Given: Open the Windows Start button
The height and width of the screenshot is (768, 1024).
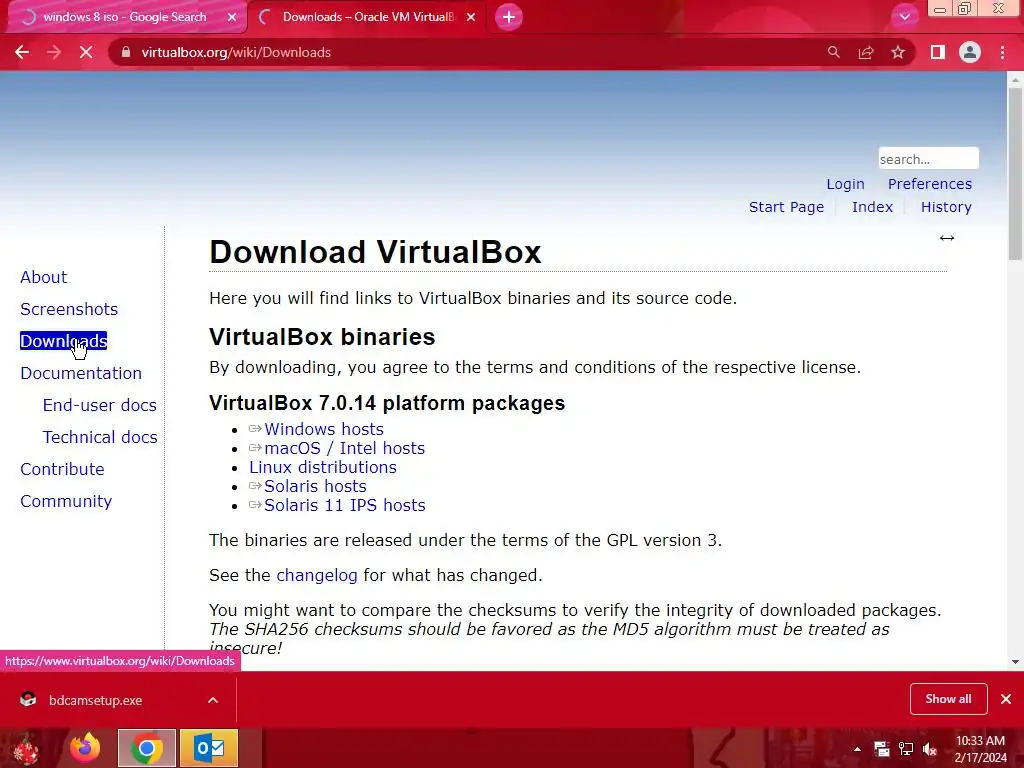Looking at the screenshot, I should [x=26, y=748].
